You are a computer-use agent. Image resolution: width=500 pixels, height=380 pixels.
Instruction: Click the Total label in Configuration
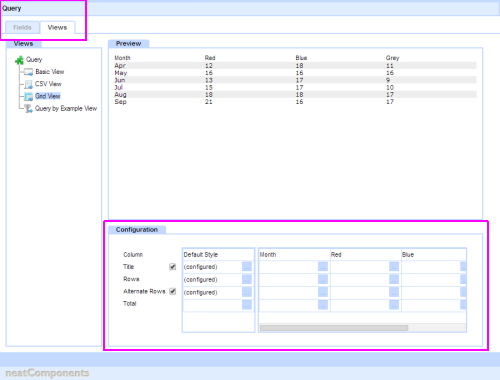(x=129, y=304)
